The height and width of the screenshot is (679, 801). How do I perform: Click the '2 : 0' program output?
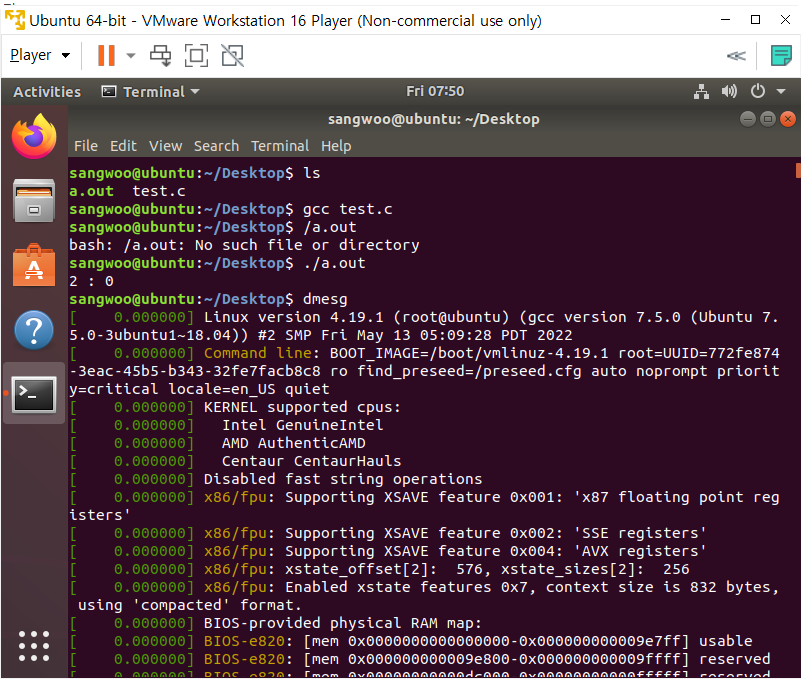point(91,282)
